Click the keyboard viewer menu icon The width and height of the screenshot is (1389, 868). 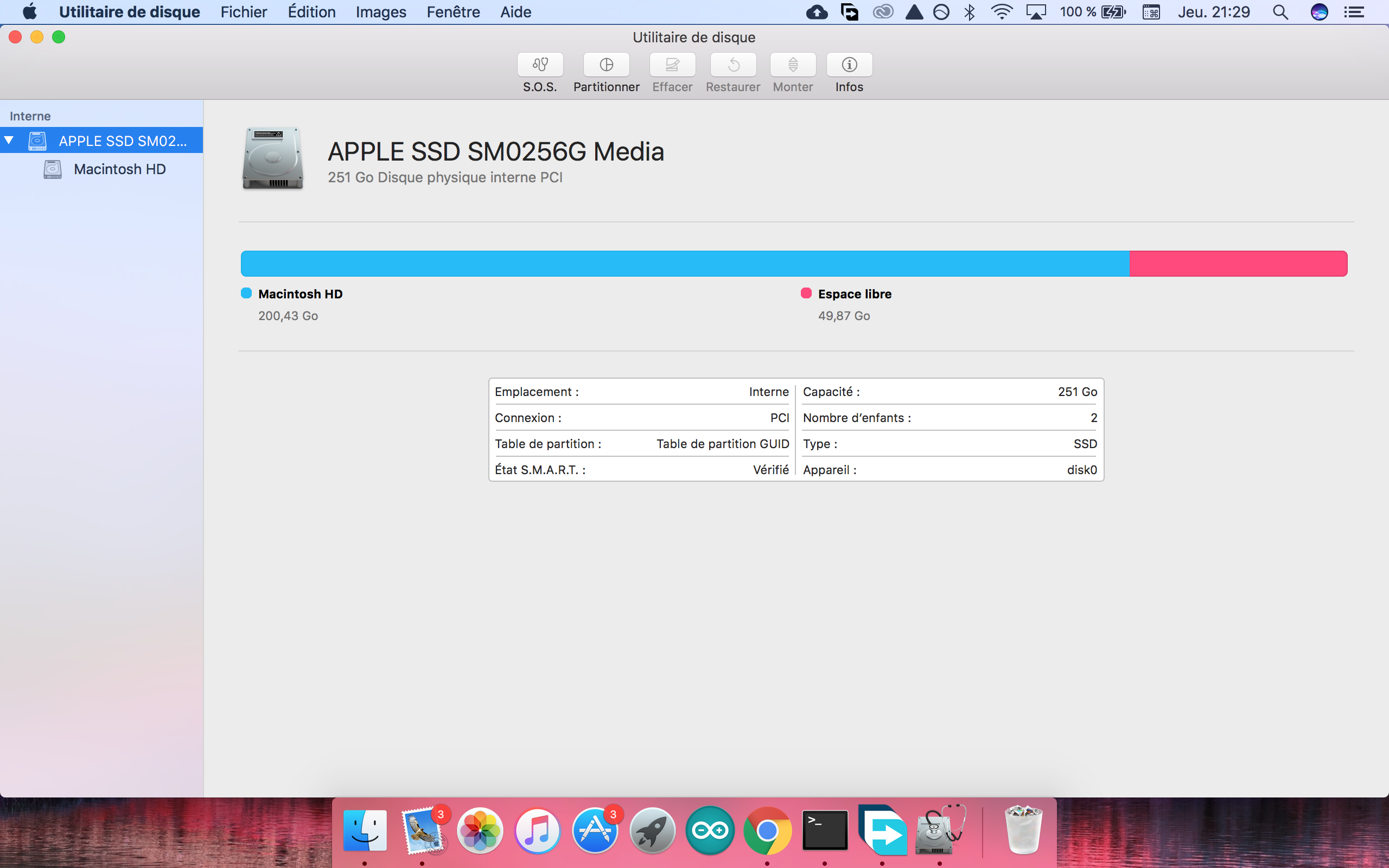pyautogui.click(x=1151, y=11)
